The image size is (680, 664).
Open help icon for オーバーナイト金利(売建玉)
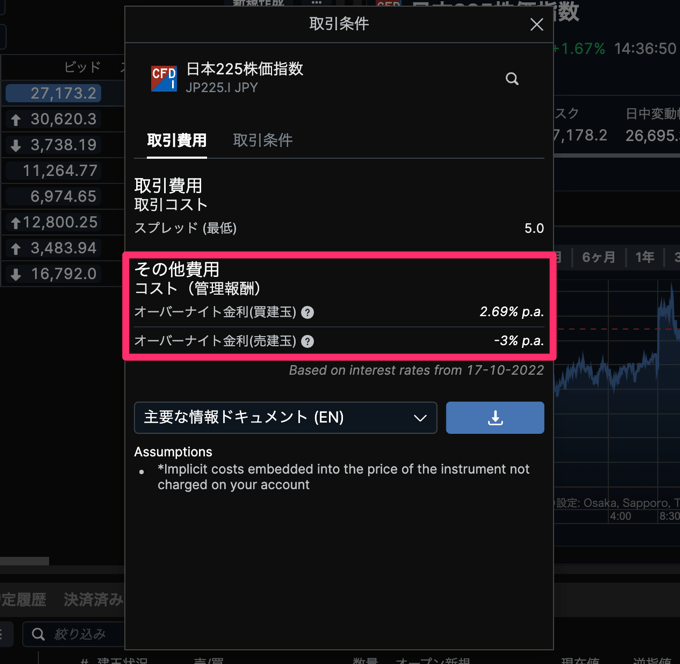pos(307,341)
